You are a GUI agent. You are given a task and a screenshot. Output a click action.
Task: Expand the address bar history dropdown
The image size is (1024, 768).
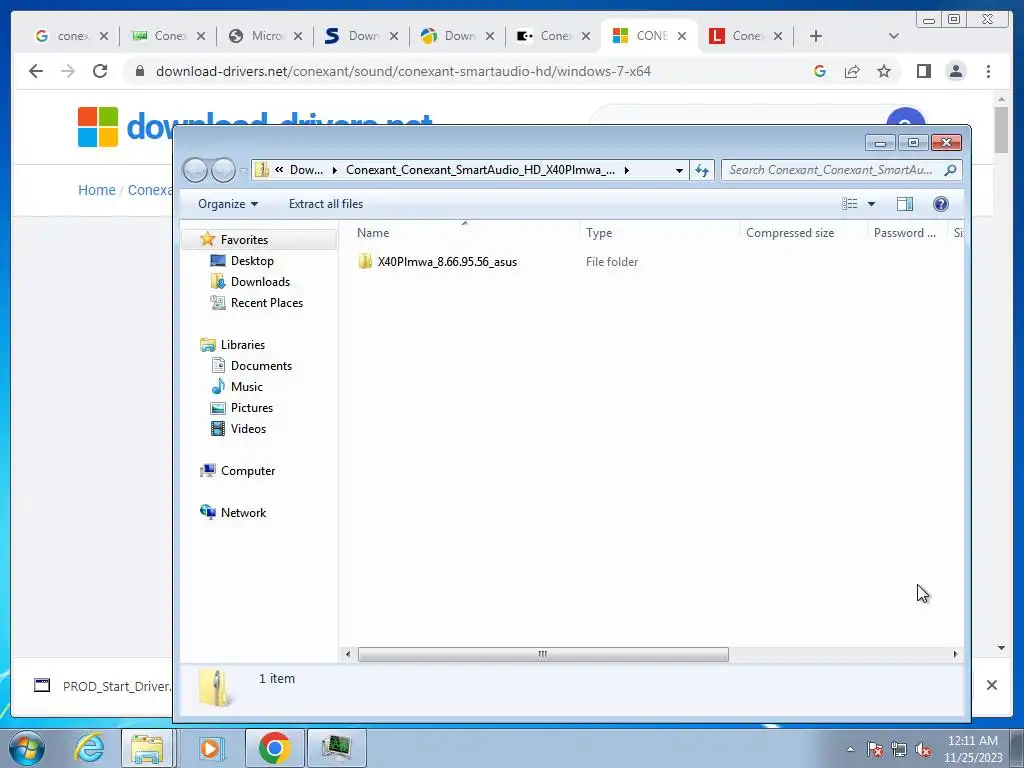coord(679,170)
